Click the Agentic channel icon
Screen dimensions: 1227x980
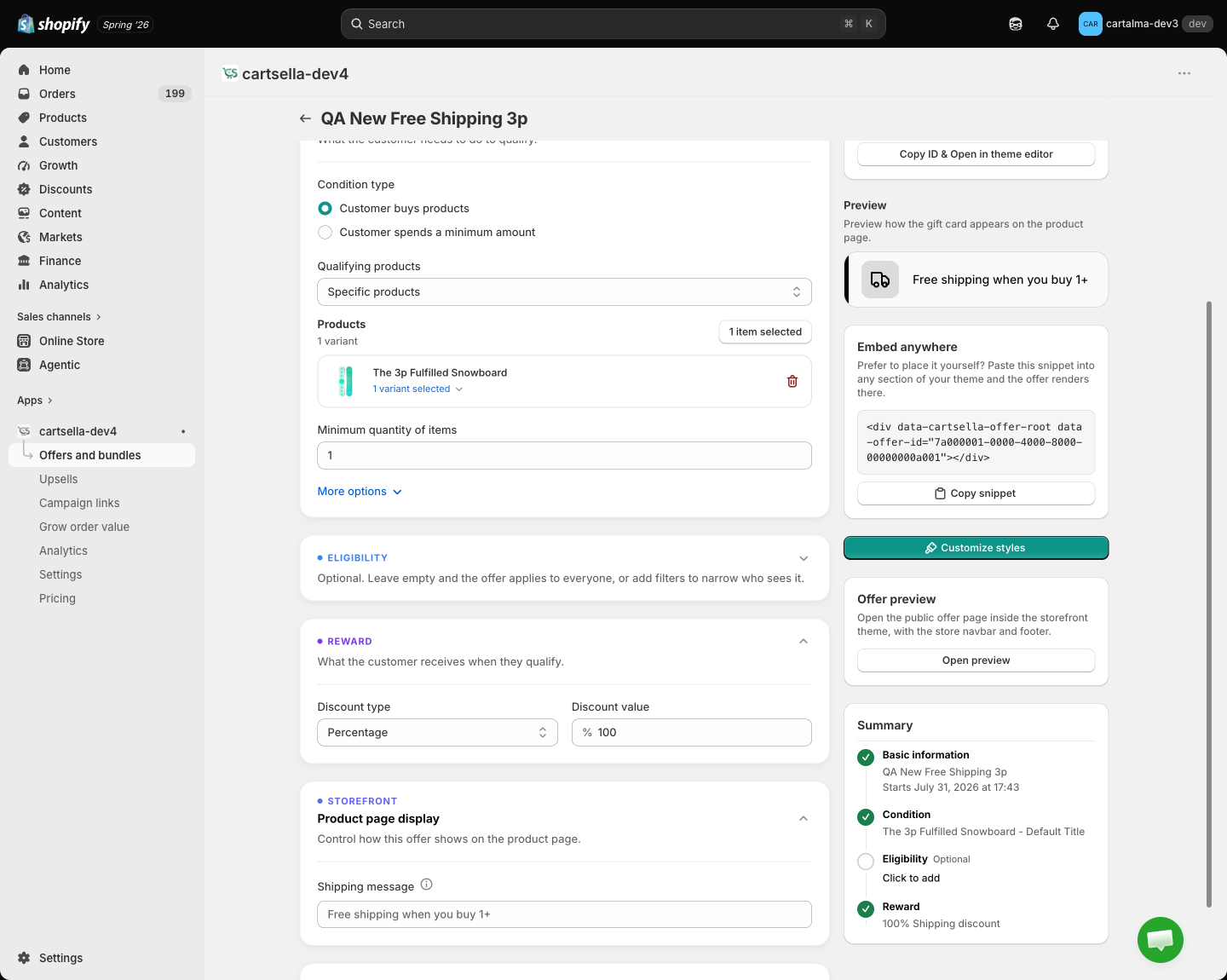click(x=24, y=365)
